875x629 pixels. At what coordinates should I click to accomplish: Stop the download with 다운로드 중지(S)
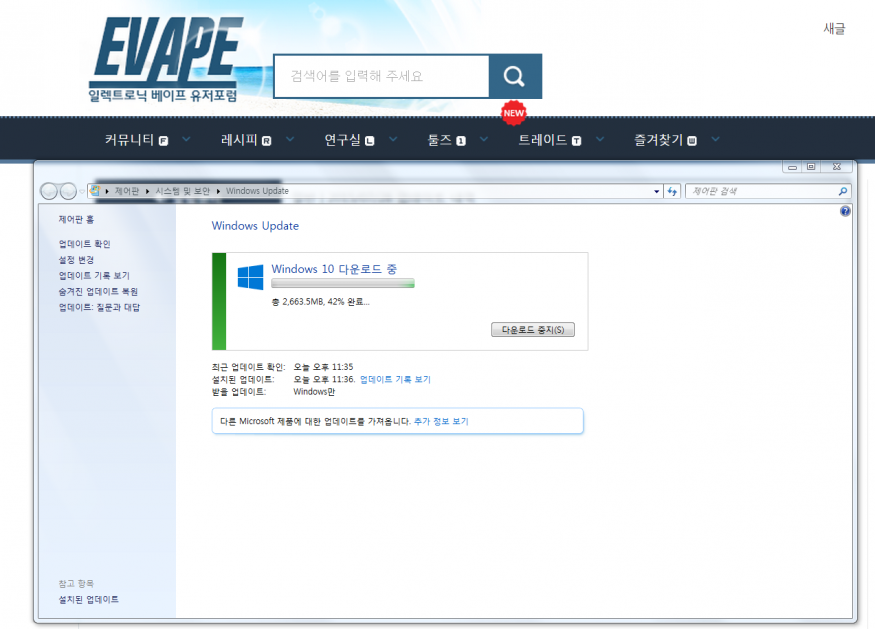(x=533, y=329)
